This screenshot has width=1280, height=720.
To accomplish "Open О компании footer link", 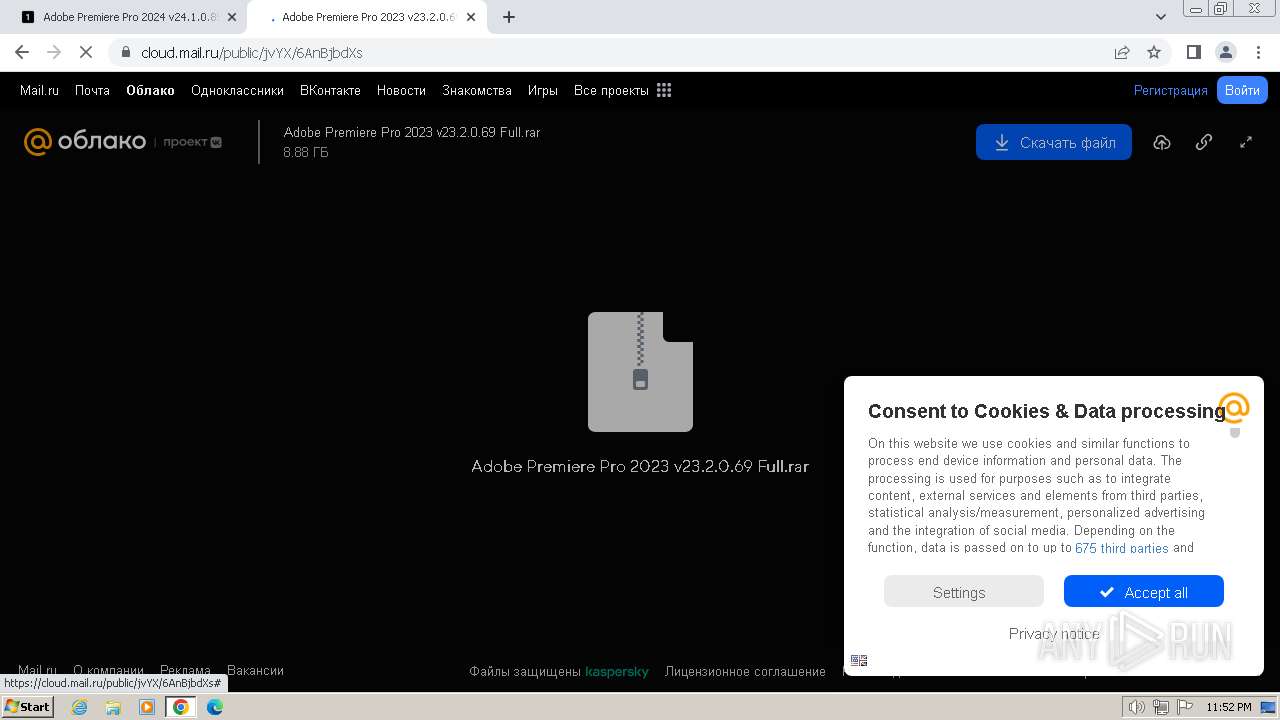I will click(x=108, y=670).
